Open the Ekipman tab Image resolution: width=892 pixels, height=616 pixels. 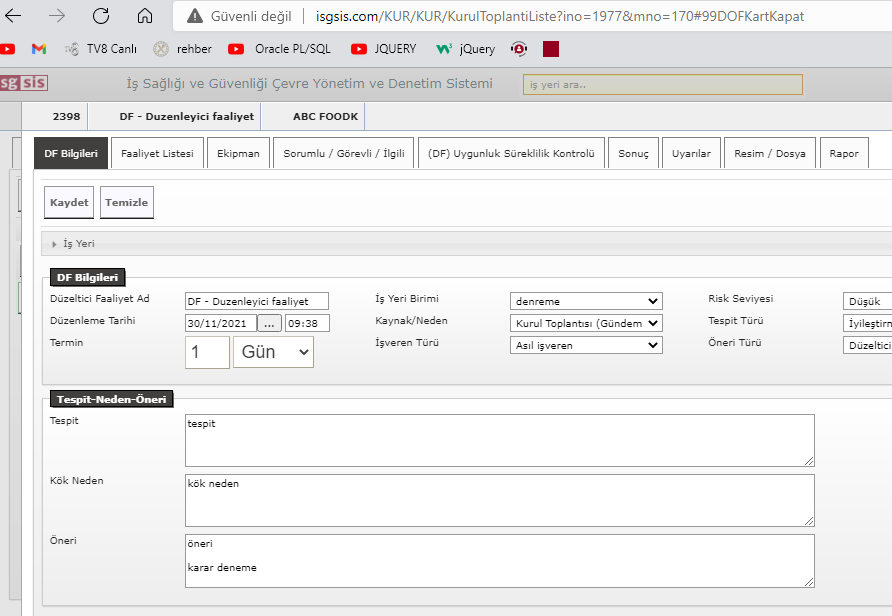[239, 153]
